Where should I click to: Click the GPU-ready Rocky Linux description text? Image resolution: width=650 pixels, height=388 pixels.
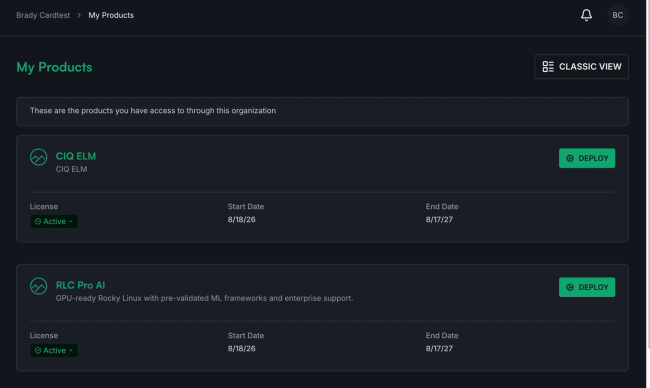pos(204,298)
